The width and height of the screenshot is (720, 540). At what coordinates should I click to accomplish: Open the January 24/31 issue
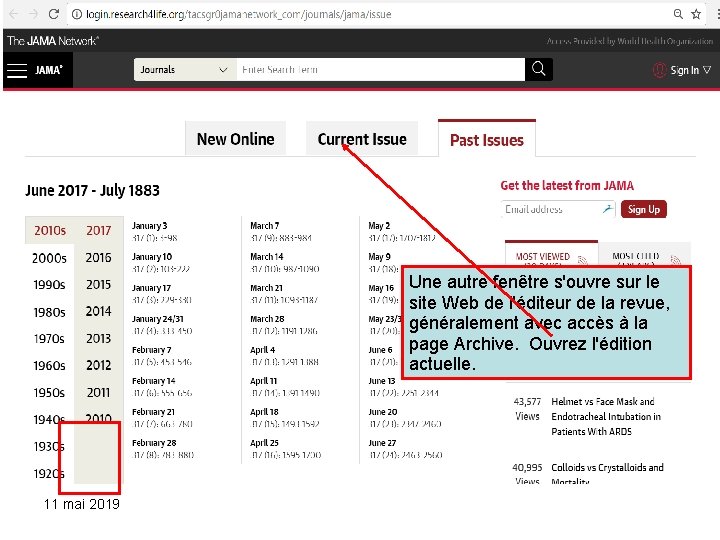[158, 319]
